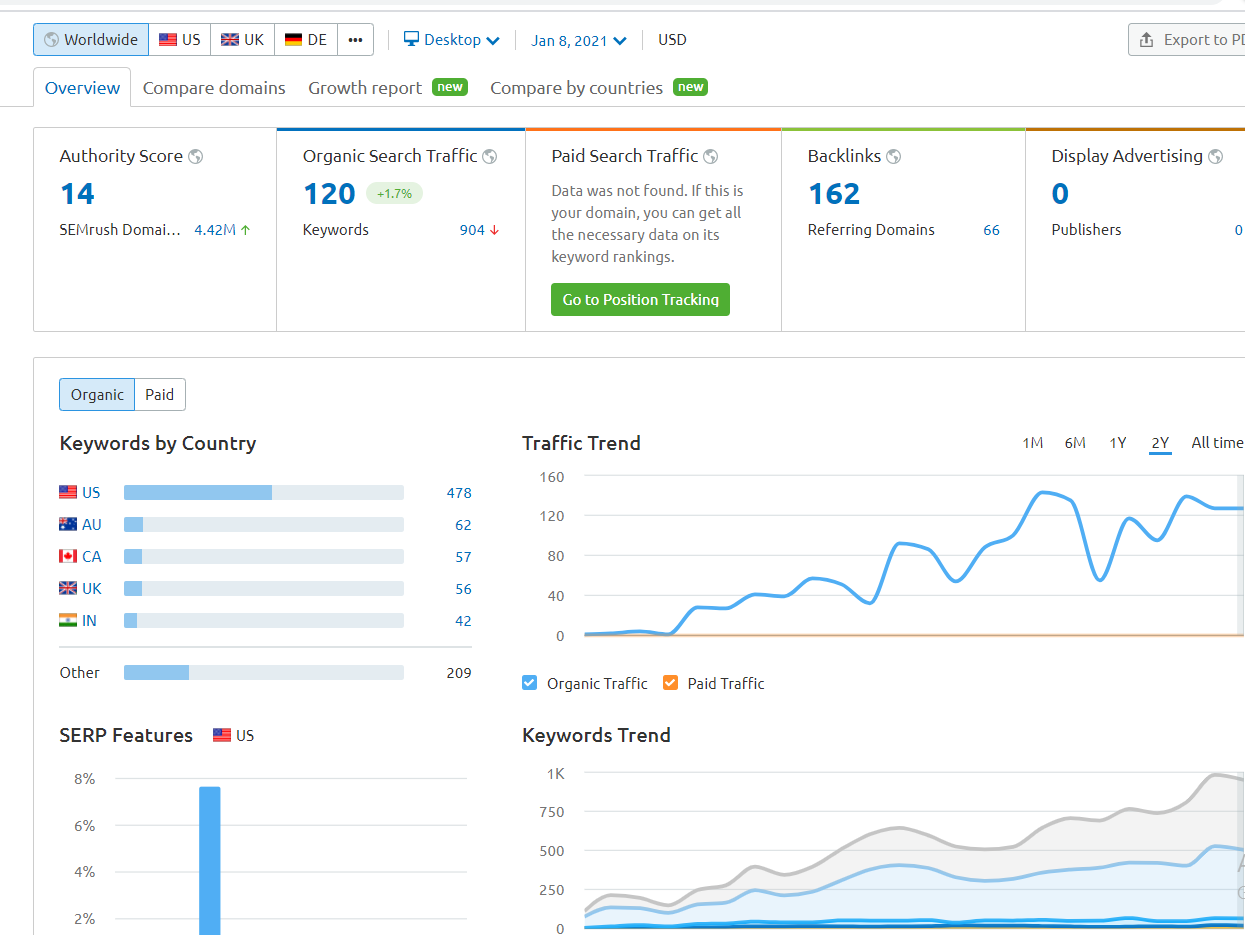Click the red down arrow next to 904

click(x=494, y=230)
